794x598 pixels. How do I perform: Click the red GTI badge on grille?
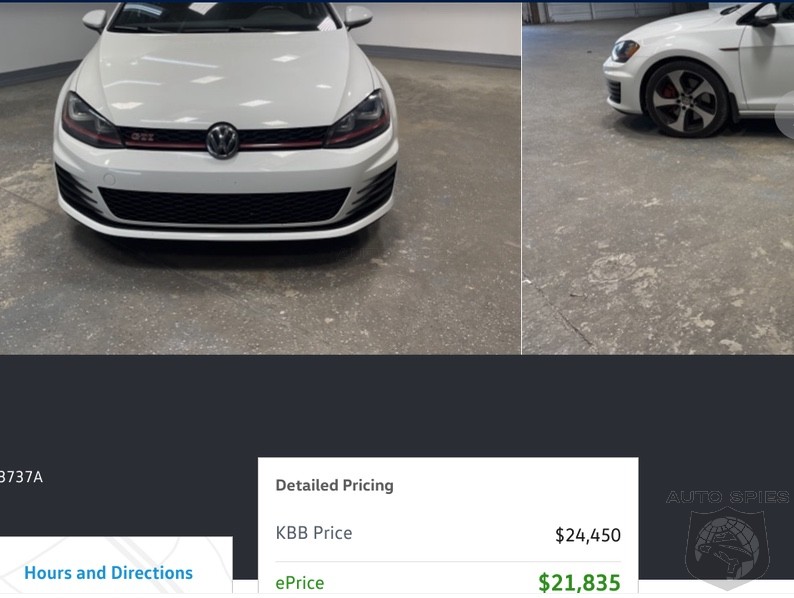point(142,136)
